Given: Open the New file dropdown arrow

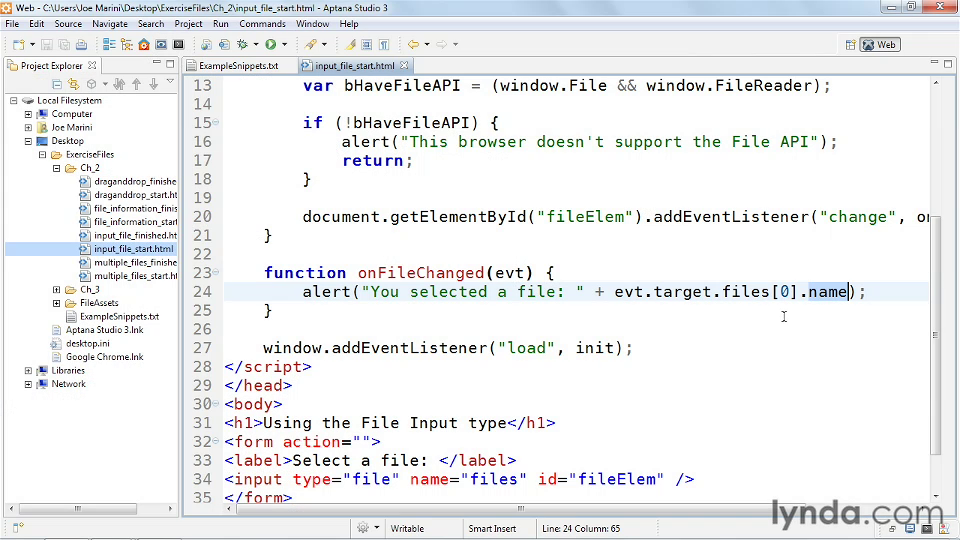Looking at the screenshot, I should coord(32,45).
